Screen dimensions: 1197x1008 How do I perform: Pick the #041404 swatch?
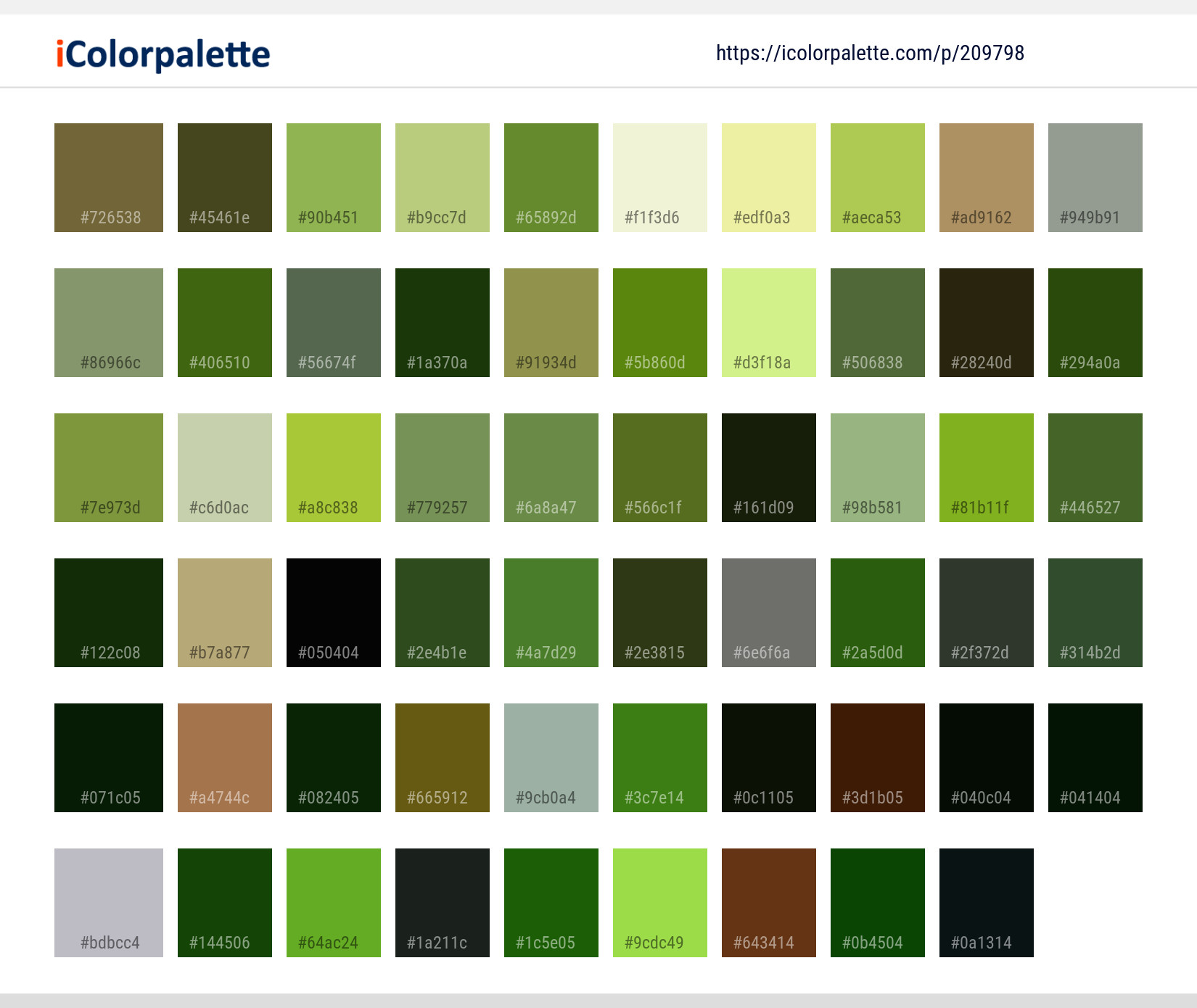[1095, 758]
